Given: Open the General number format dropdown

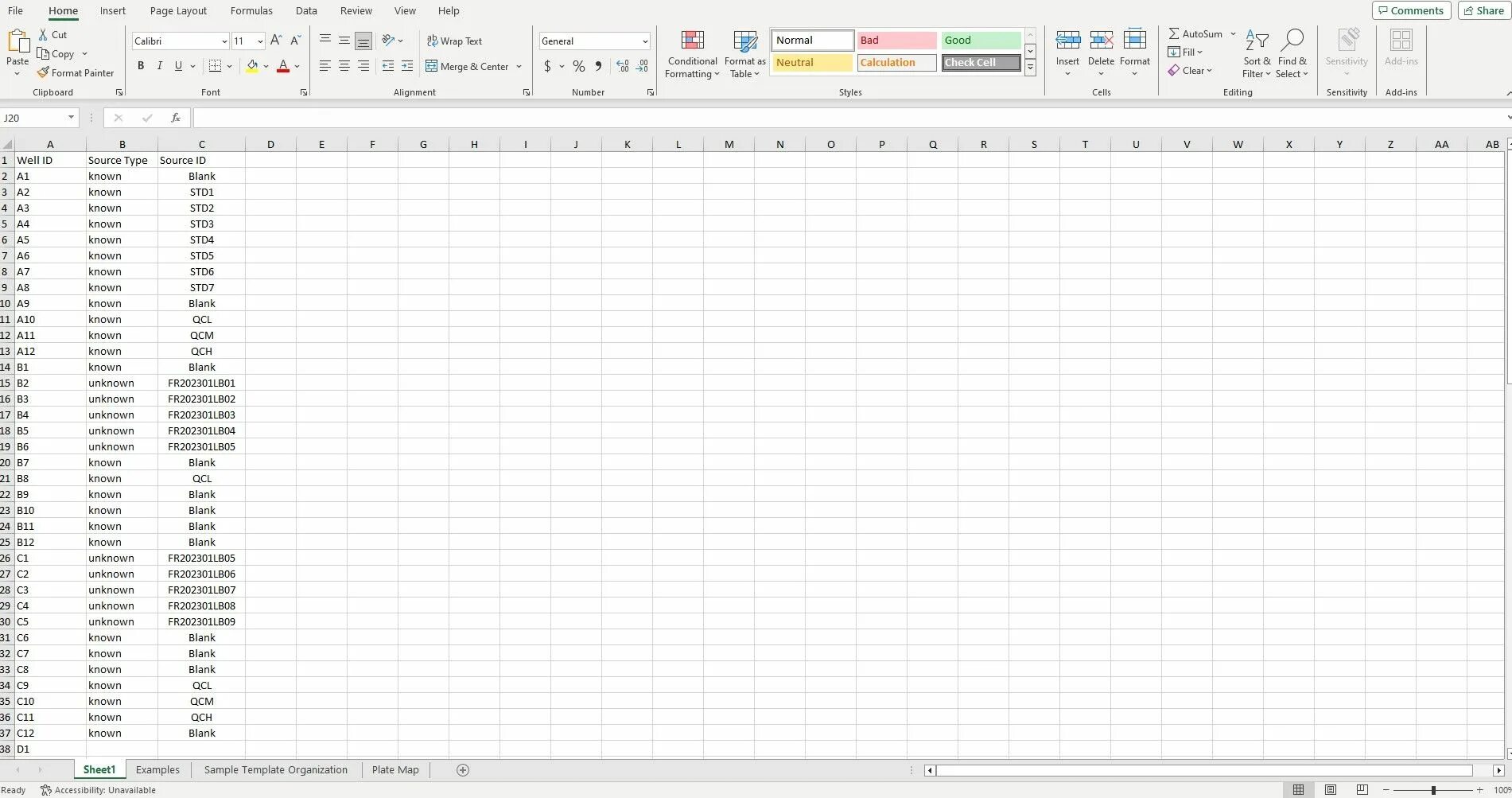Looking at the screenshot, I should 644,41.
